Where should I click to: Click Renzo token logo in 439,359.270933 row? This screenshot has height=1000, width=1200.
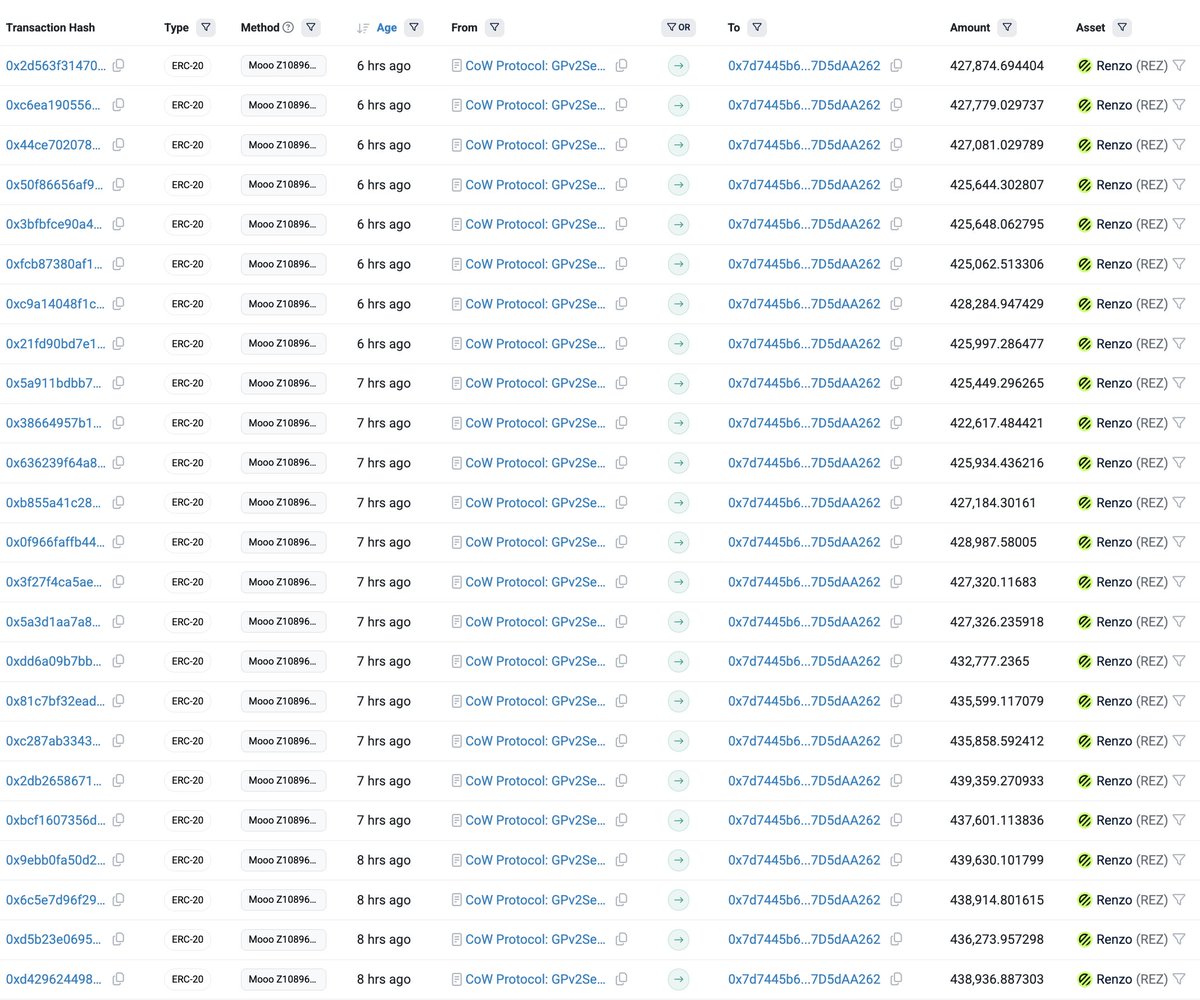[x=1084, y=781]
